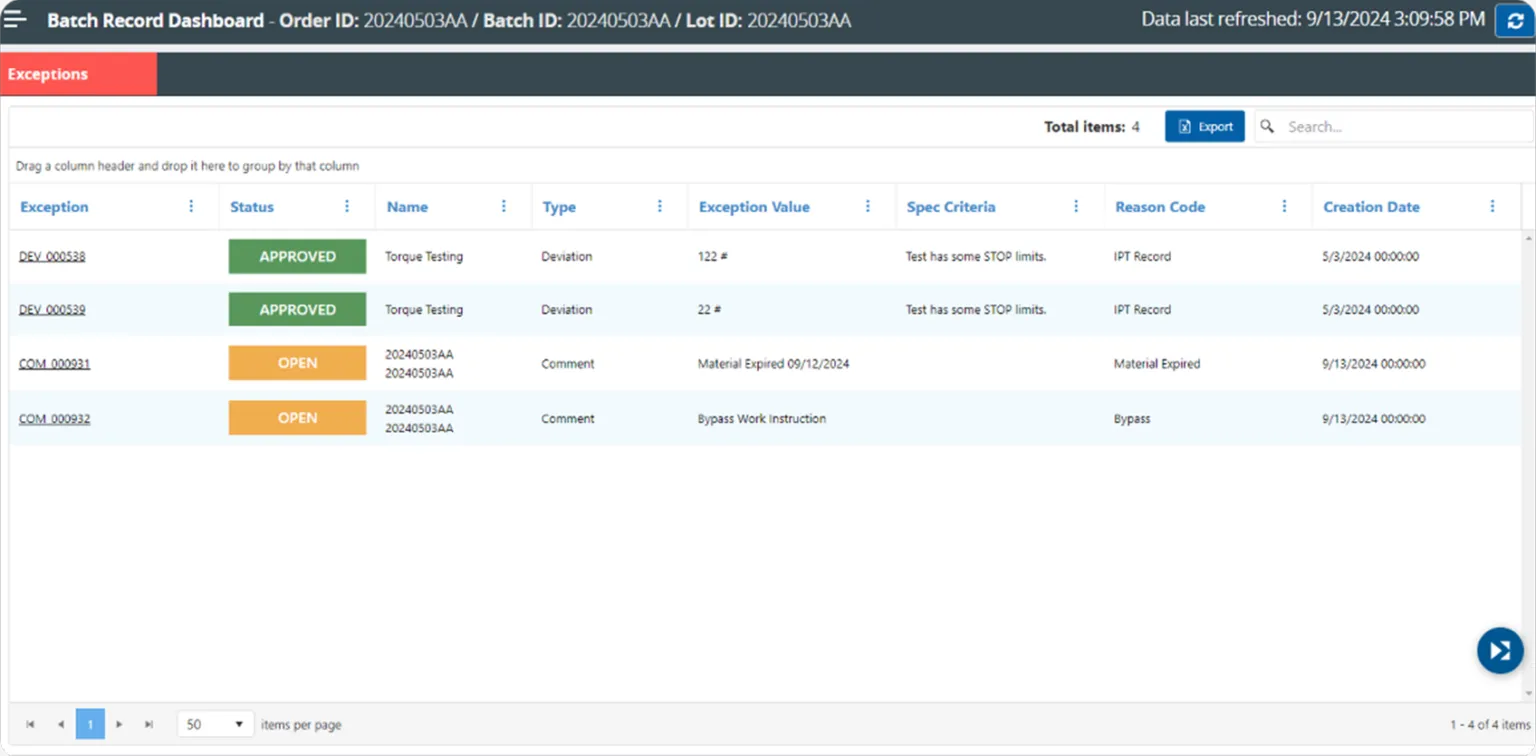
Task: Open the hamburger navigation menu
Action: [x=16, y=19]
